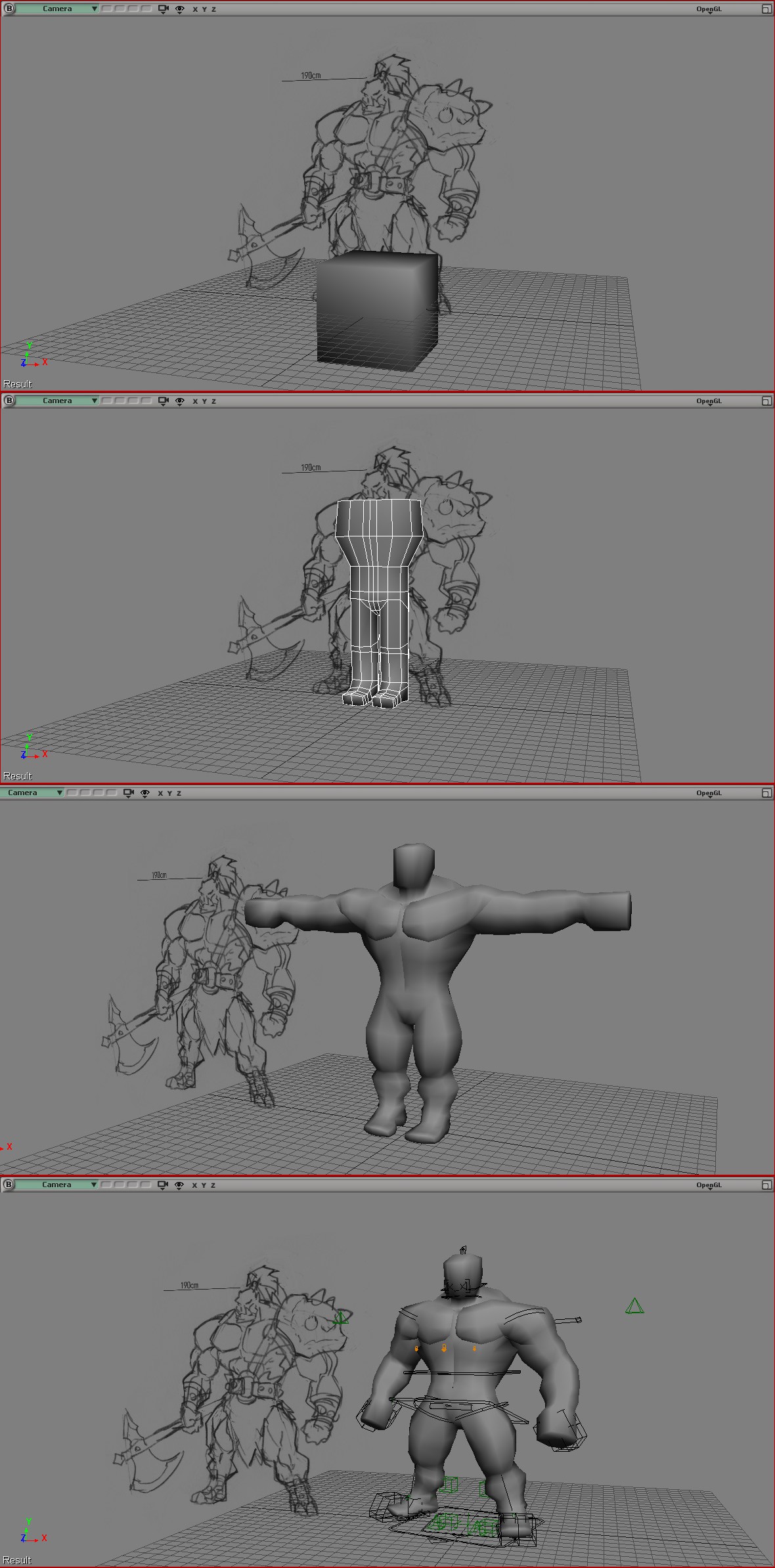Open the OpenGL display mode dropdown in the rigged model viewport

coord(709,1186)
